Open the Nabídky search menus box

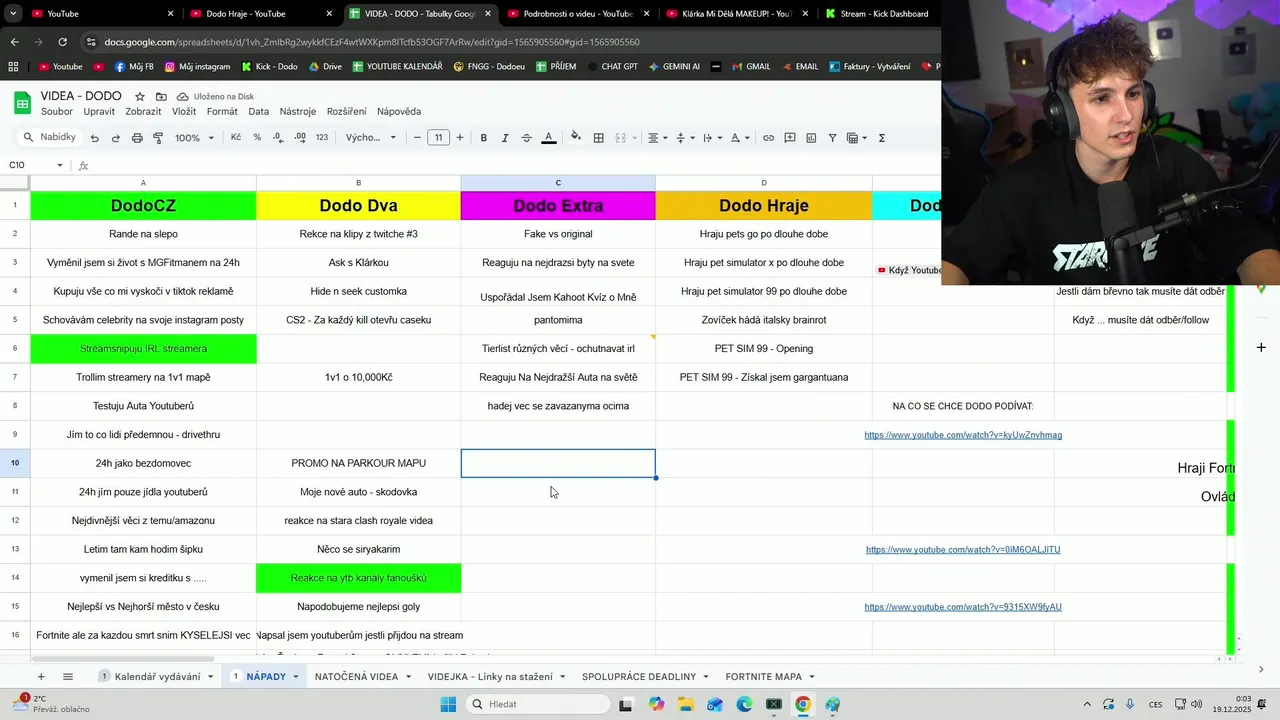point(49,137)
